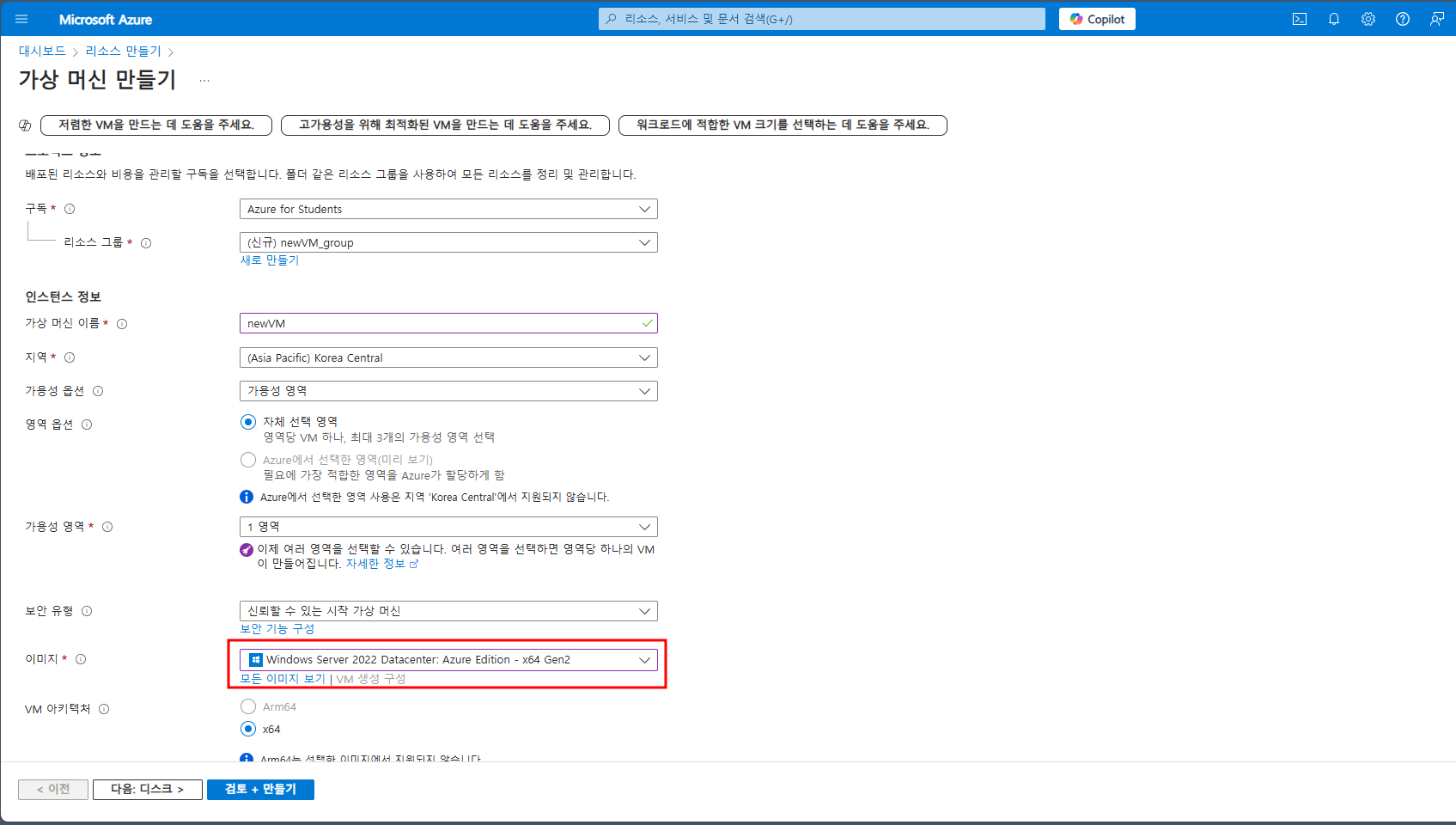Image resolution: width=1456 pixels, height=825 pixels.
Task: Click the info icon next to 가용성 옵션
Action: click(x=98, y=391)
